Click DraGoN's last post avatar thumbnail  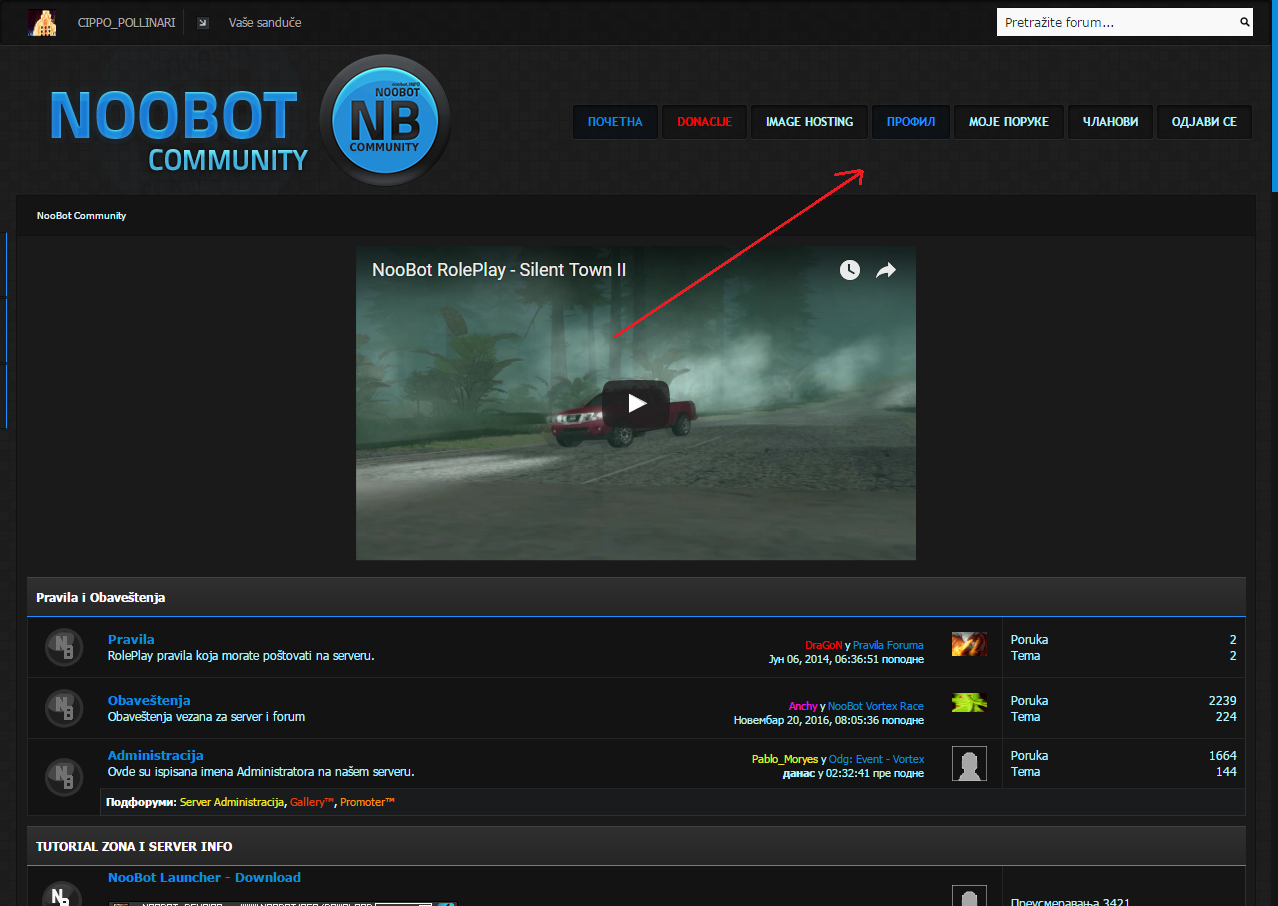click(x=969, y=644)
